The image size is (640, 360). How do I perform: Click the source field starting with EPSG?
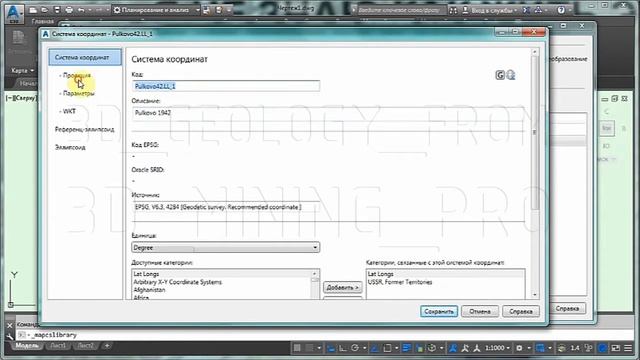[x=329, y=211]
